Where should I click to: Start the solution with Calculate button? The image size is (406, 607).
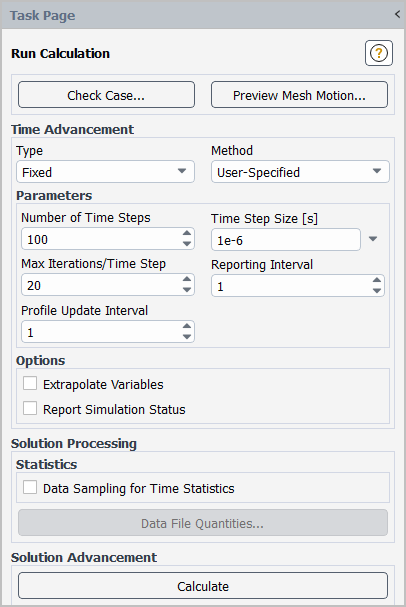[203, 586]
